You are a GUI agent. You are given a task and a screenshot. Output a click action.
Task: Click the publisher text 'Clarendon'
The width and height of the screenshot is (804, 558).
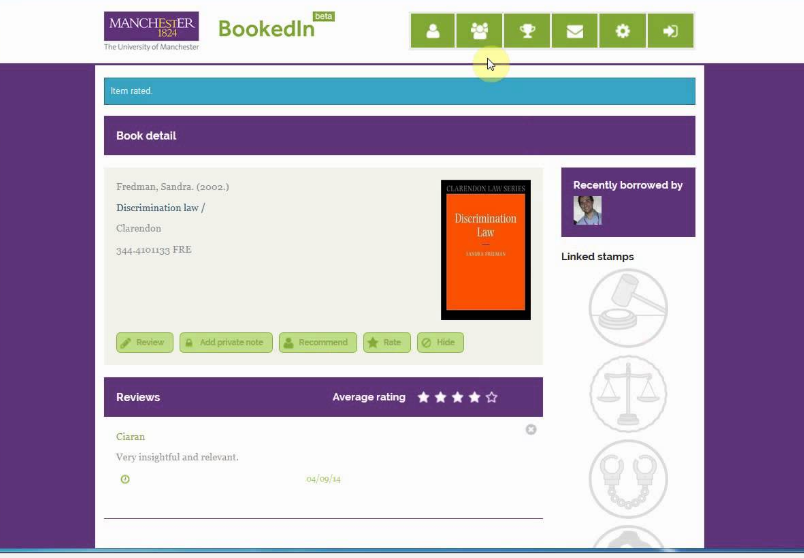point(138,229)
